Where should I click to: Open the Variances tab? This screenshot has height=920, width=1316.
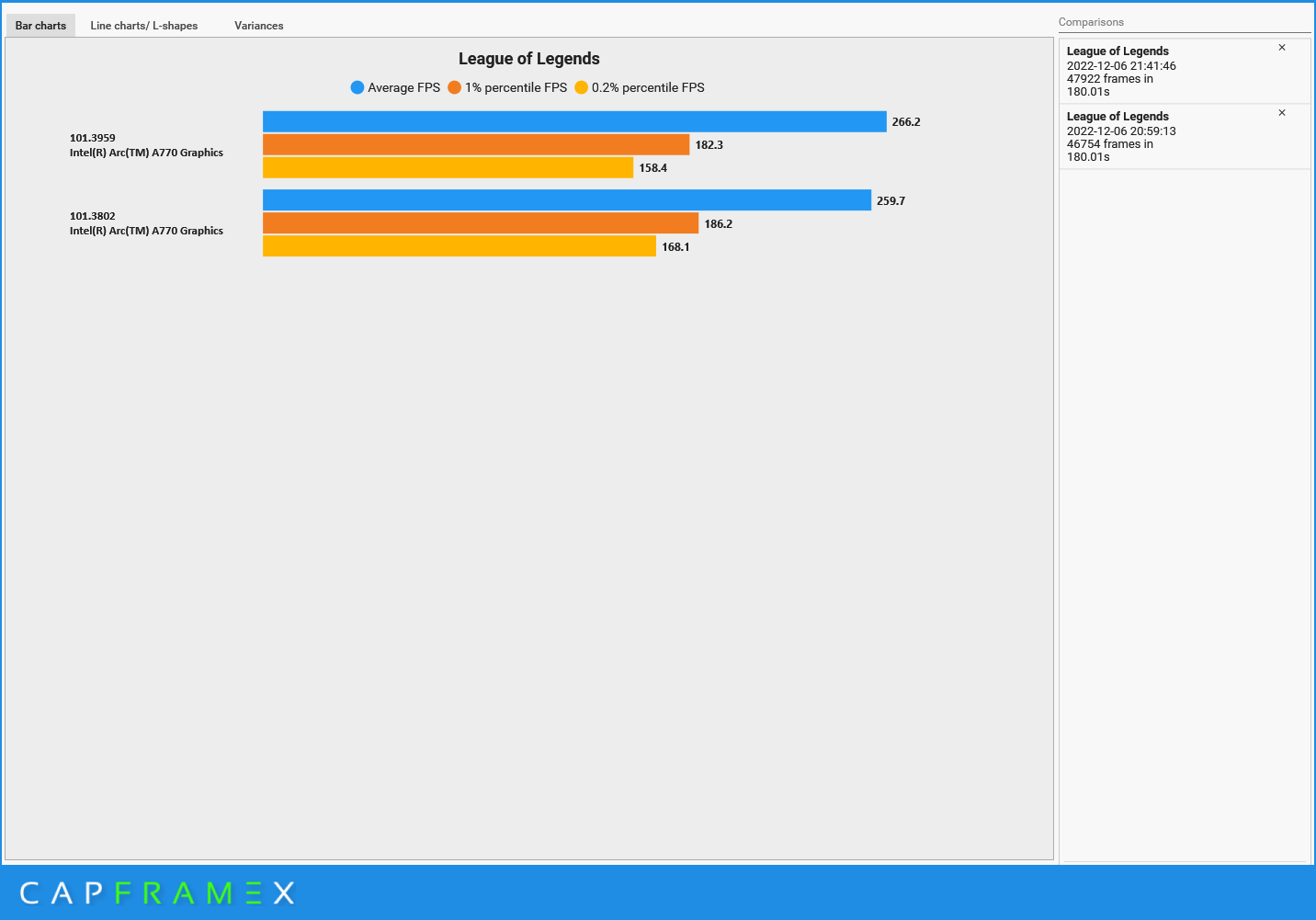pyautogui.click(x=259, y=26)
